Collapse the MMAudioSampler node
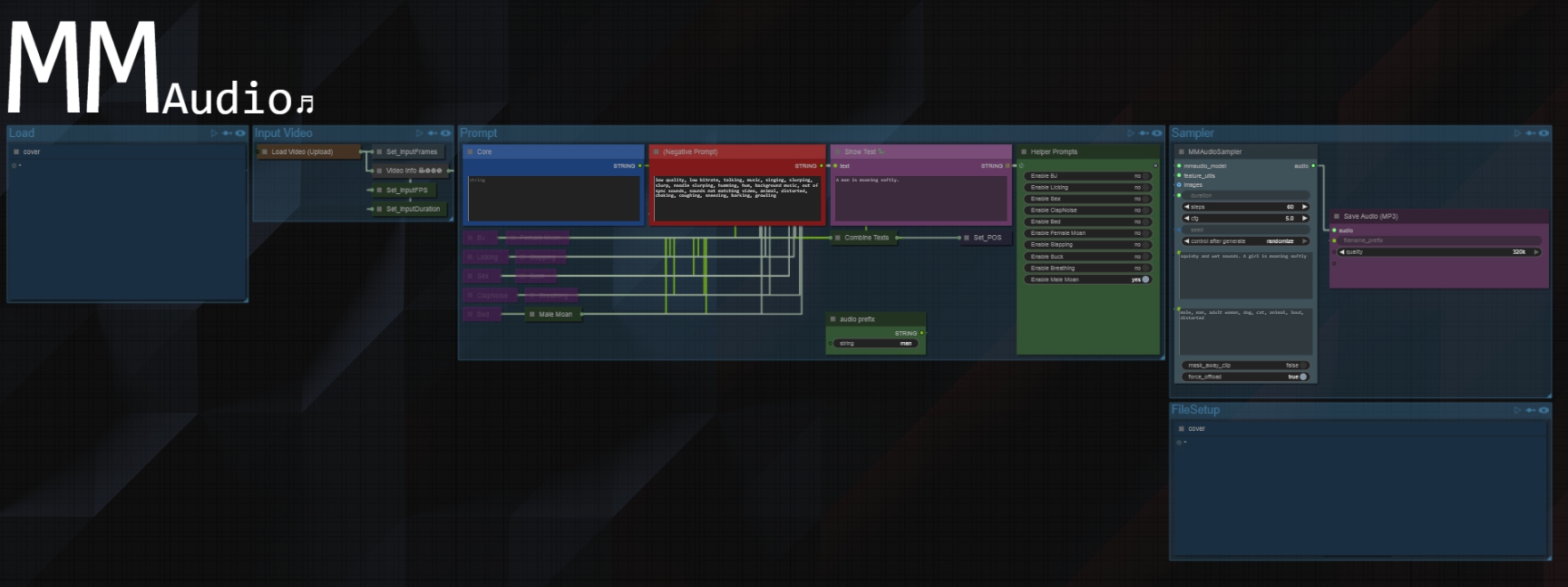1568x587 pixels. coord(1181,152)
